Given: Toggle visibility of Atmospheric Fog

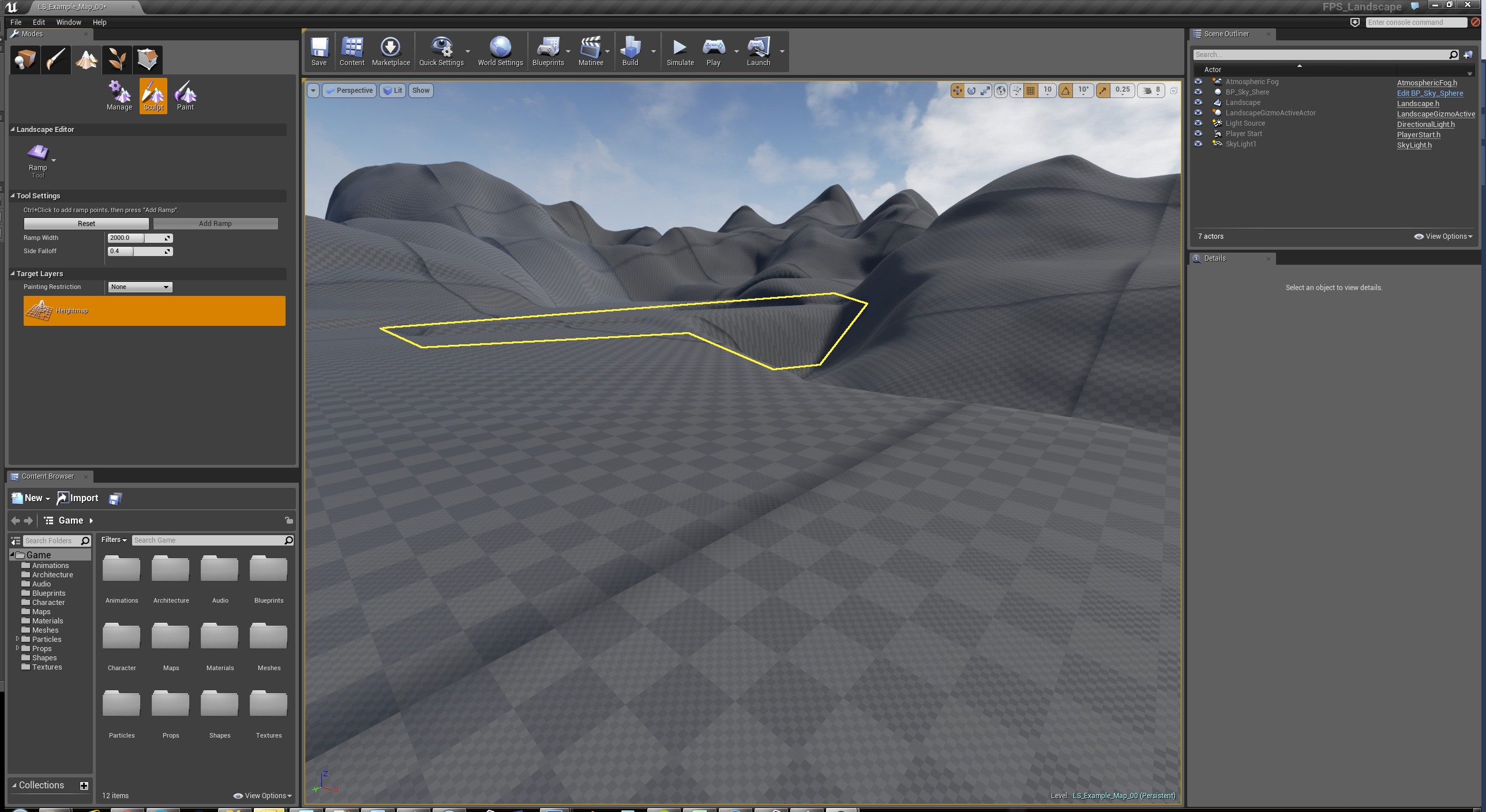Looking at the screenshot, I should pos(1199,81).
